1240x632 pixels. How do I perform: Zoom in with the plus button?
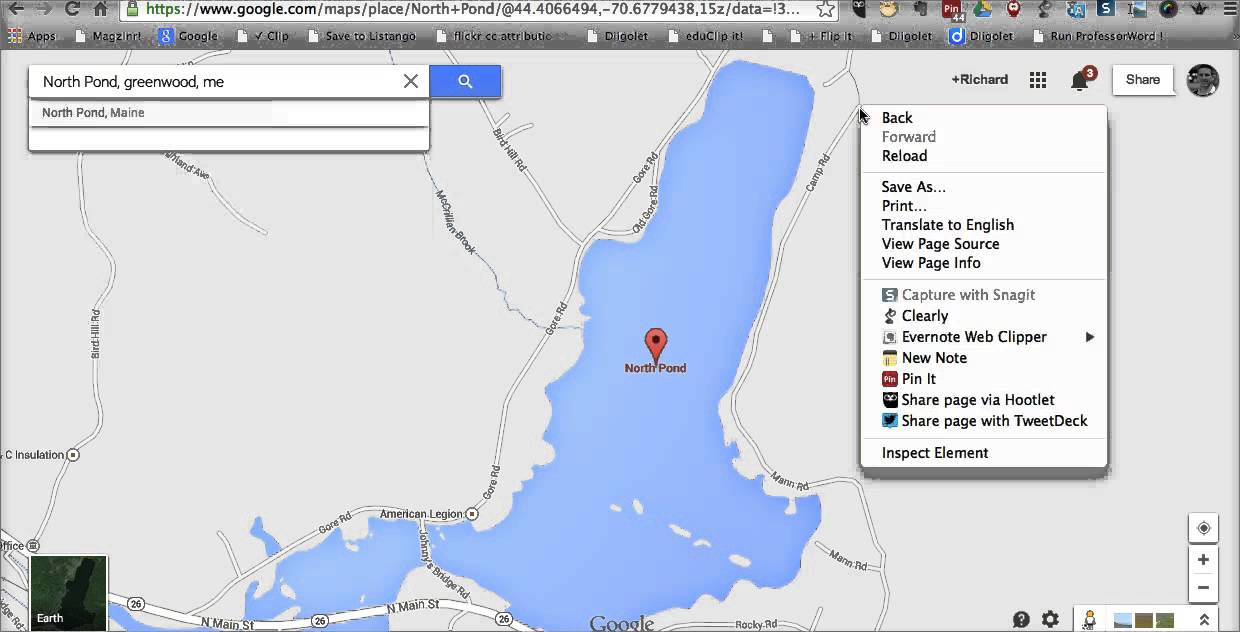coord(1204,560)
